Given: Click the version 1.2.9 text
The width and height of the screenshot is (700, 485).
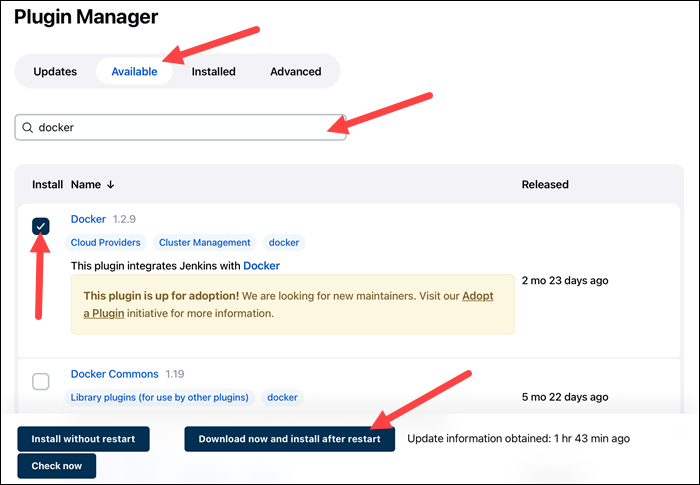Looking at the screenshot, I should (x=124, y=219).
